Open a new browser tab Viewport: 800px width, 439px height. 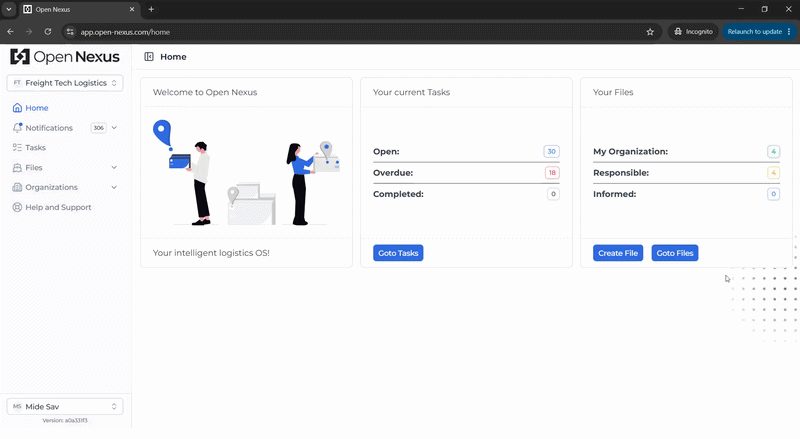[151, 9]
